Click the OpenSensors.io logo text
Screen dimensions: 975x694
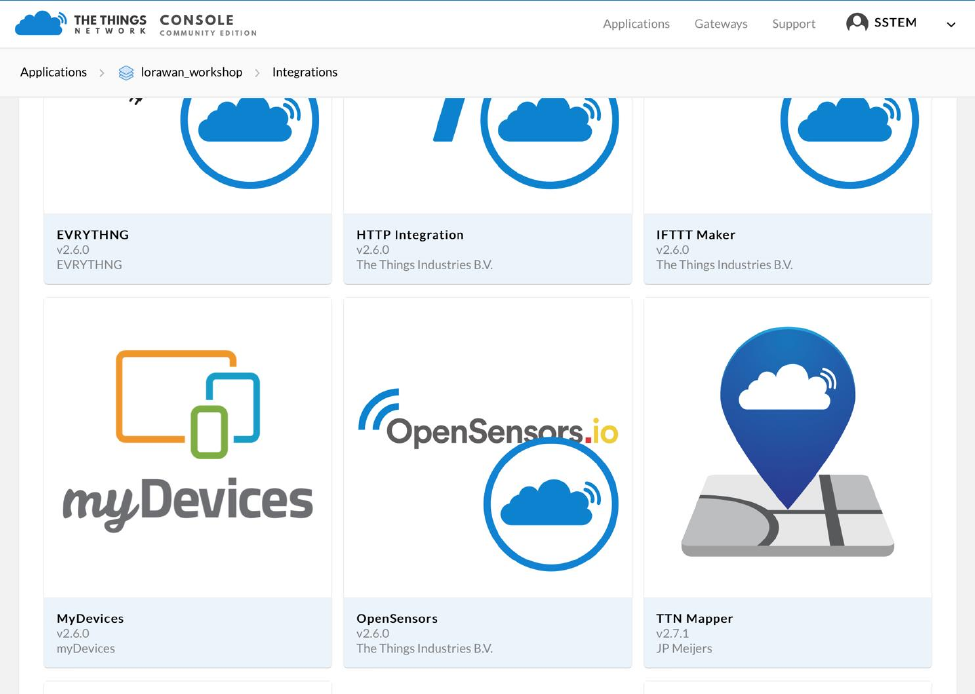488,420
